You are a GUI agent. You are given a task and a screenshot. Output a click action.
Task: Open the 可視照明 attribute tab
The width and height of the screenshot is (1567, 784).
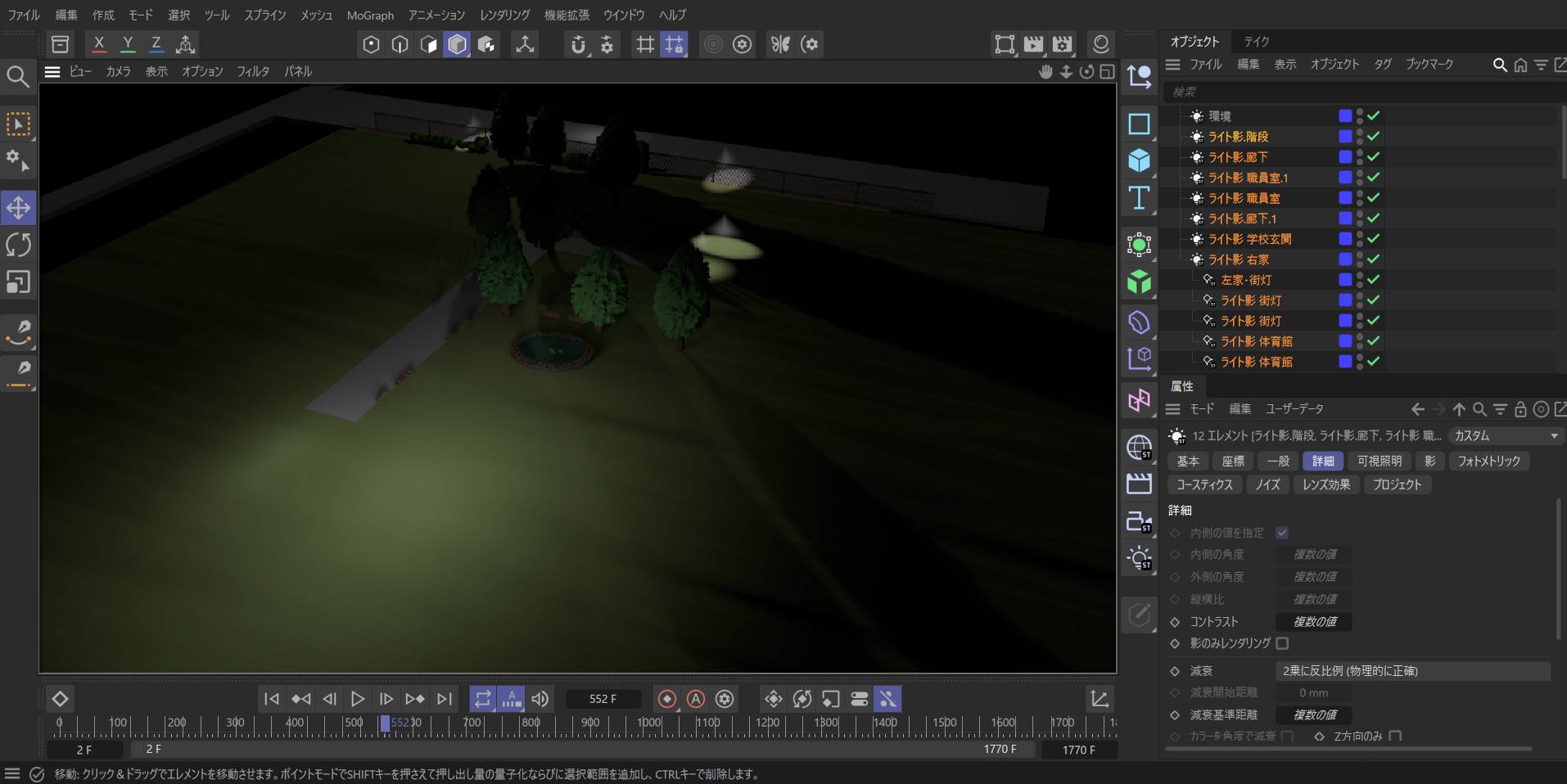[1379, 461]
